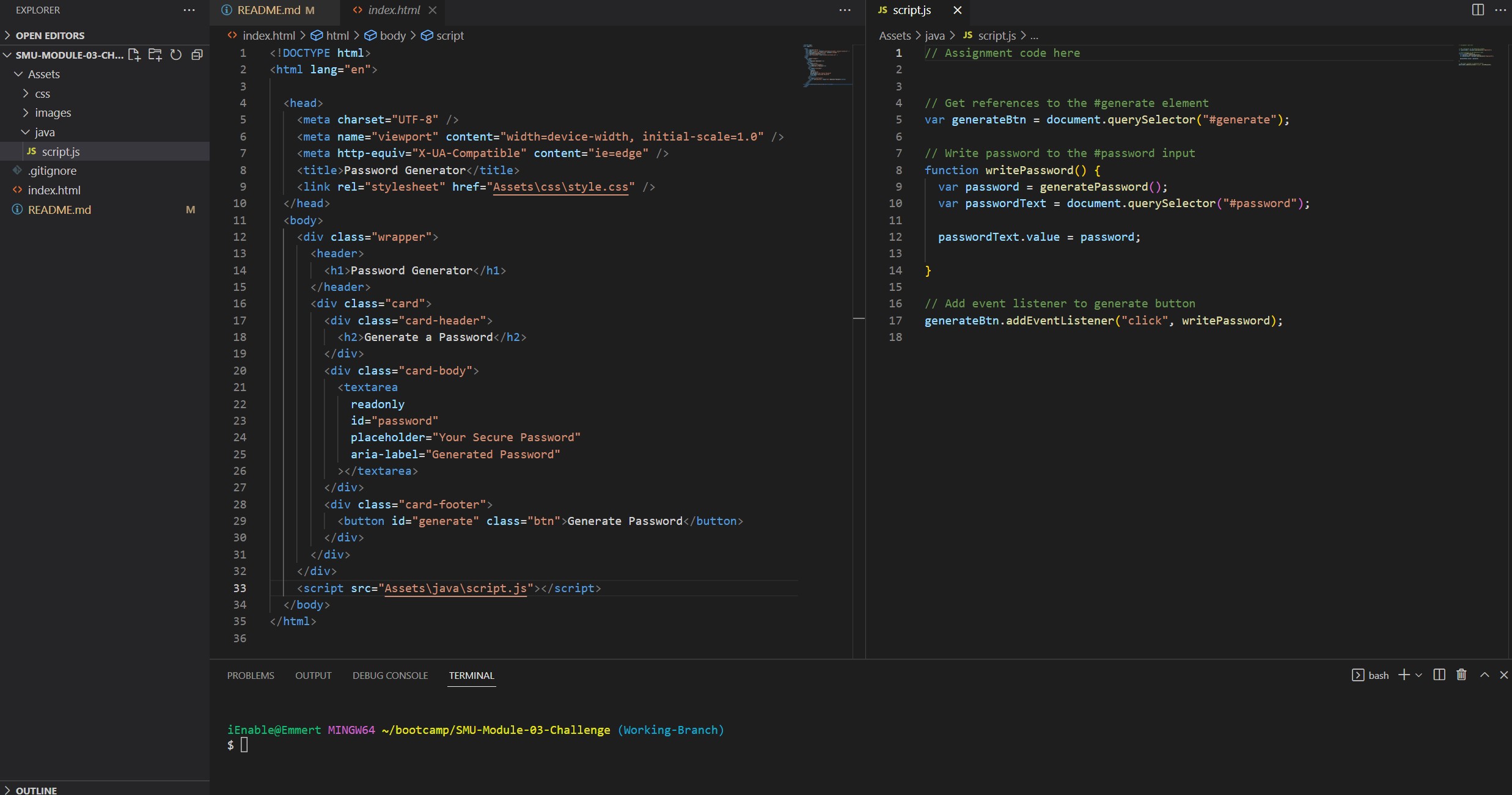Open the terminal launch profile dropdown
Viewport: 1512px width, 795px height.
(1418, 675)
